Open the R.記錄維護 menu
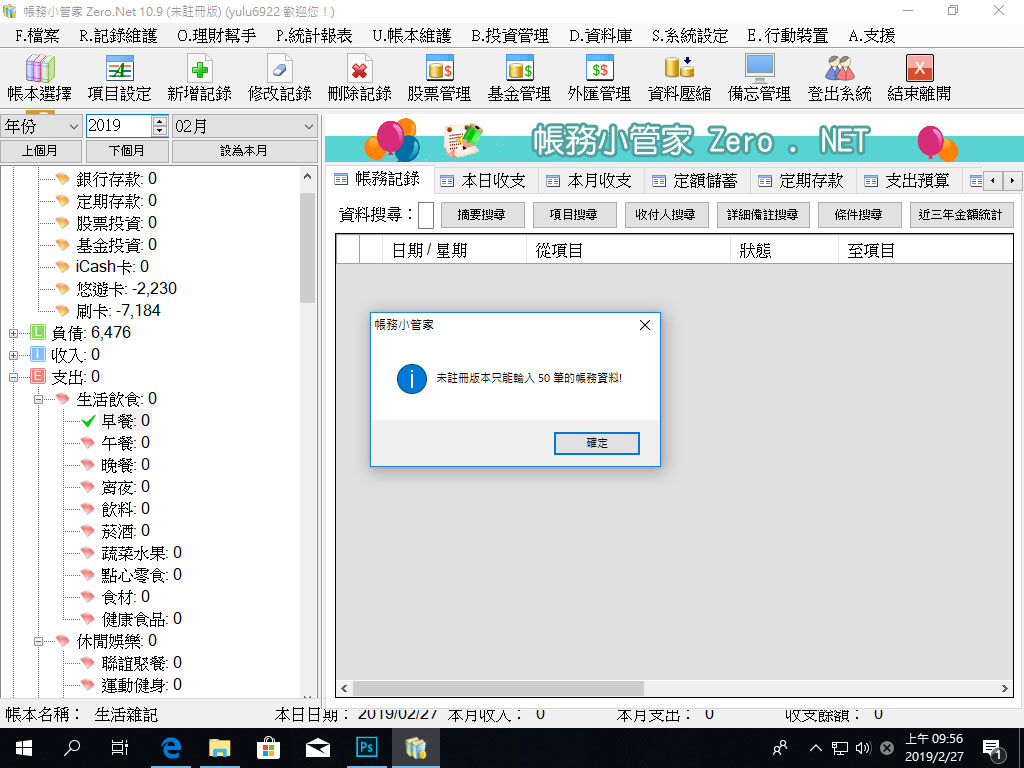The height and width of the screenshot is (768, 1024). (x=118, y=36)
